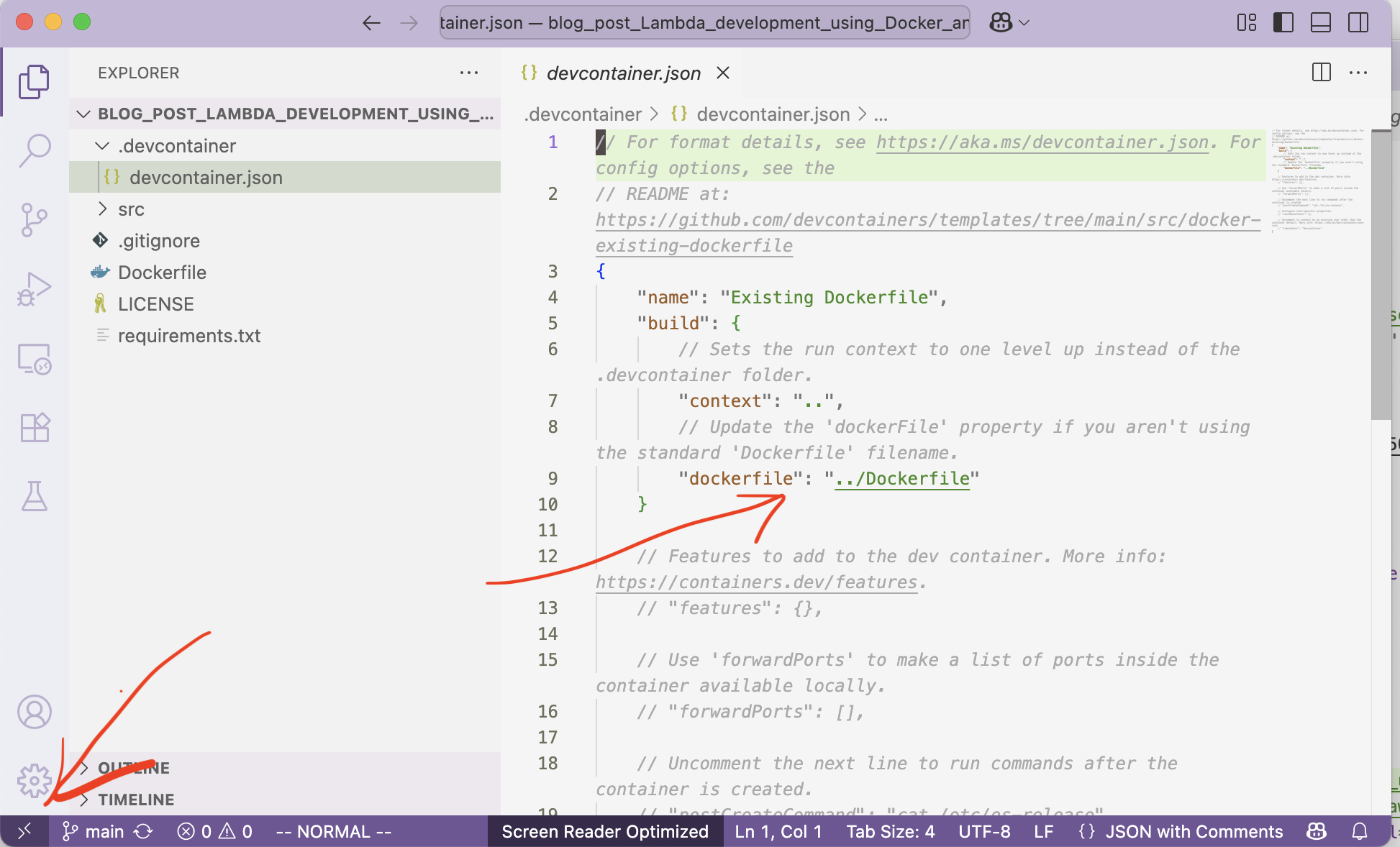Viewport: 1400px width, 847px height.
Task: Open the Run and Debug view
Action: tap(34, 288)
